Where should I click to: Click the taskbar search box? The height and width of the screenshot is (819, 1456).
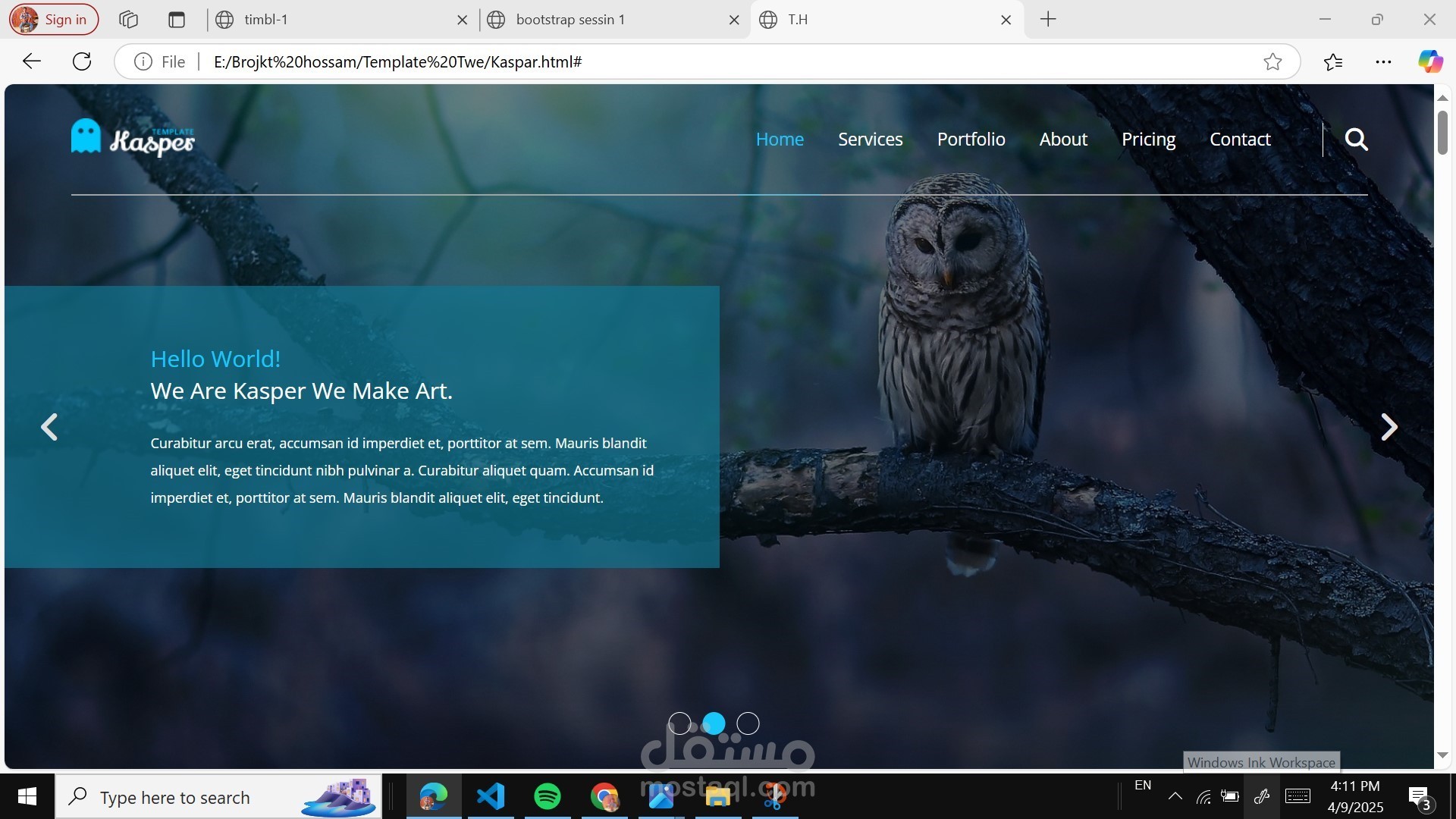pyautogui.click(x=218, y=797)
